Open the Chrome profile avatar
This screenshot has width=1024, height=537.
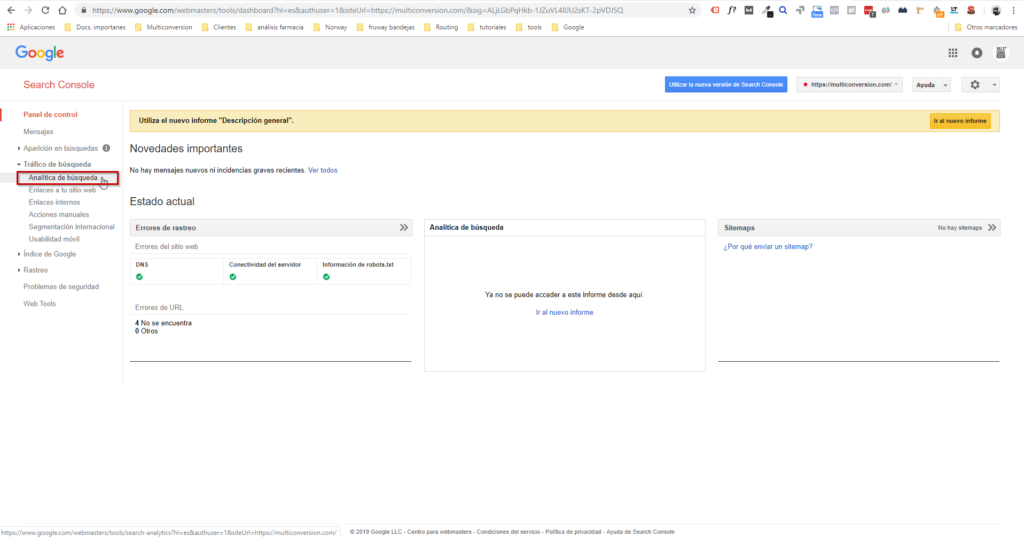click(996, 10)
